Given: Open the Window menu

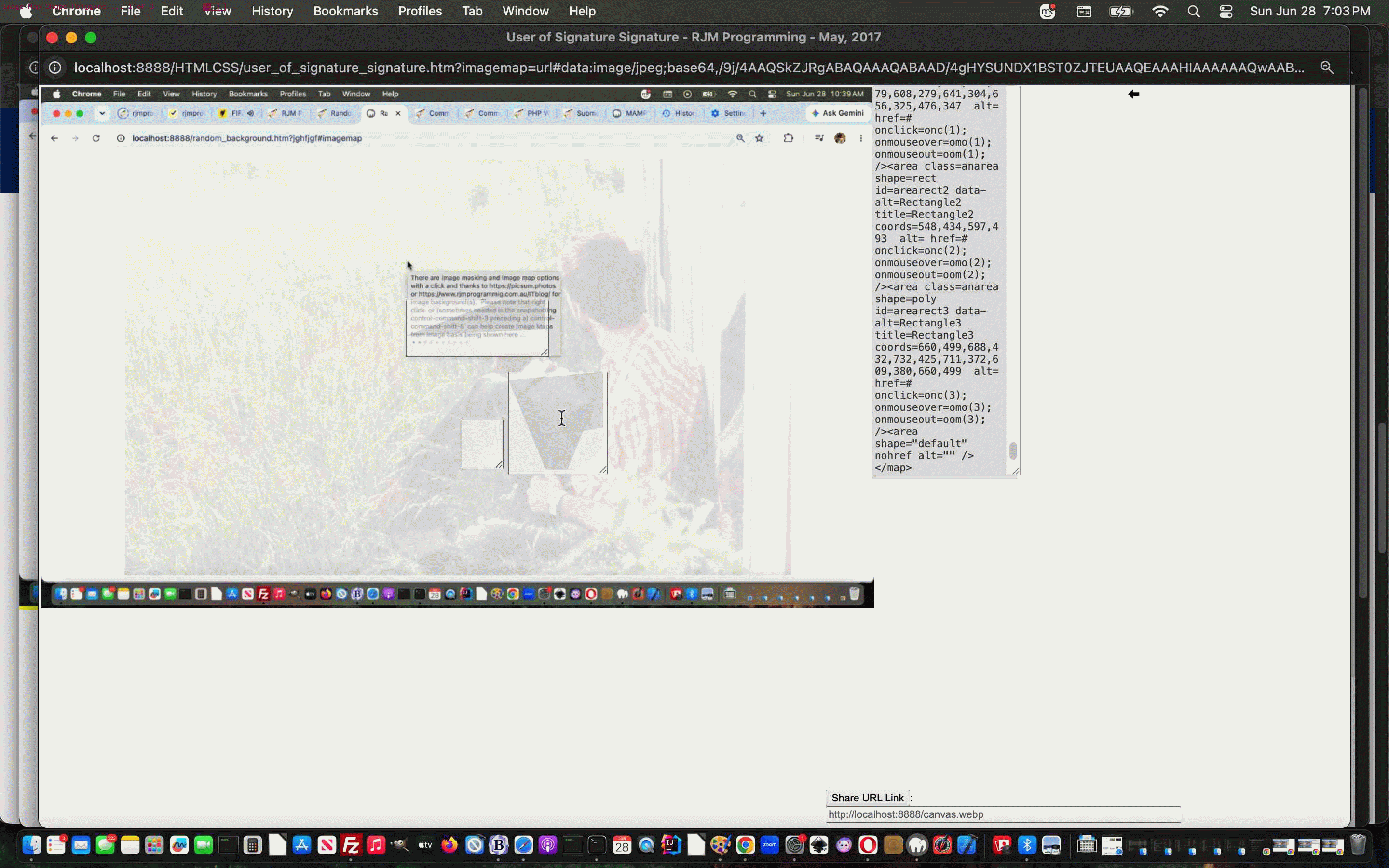Looking at the screenshot, I should click(526, 12).
